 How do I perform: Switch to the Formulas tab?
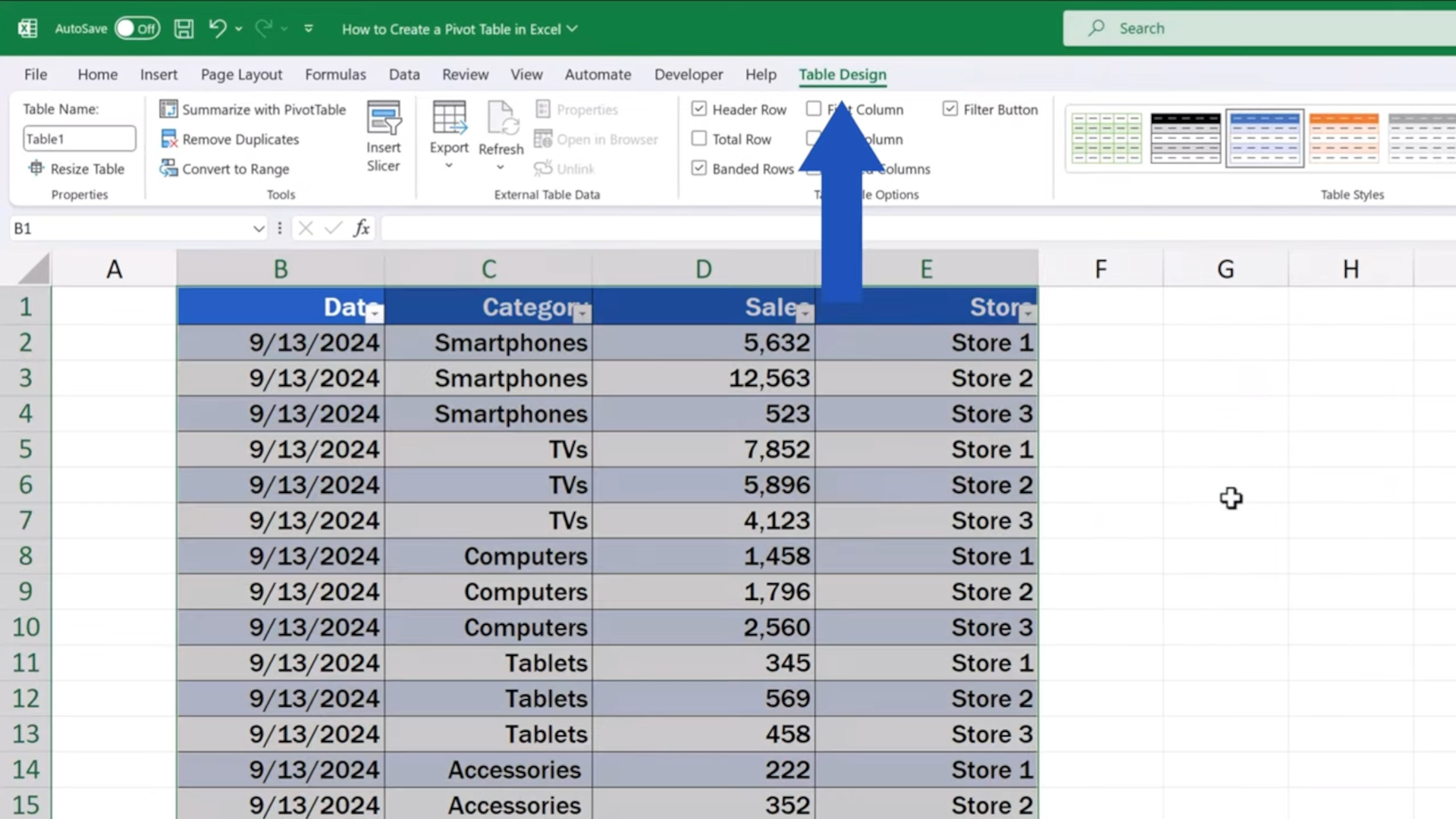pos(335,74)
